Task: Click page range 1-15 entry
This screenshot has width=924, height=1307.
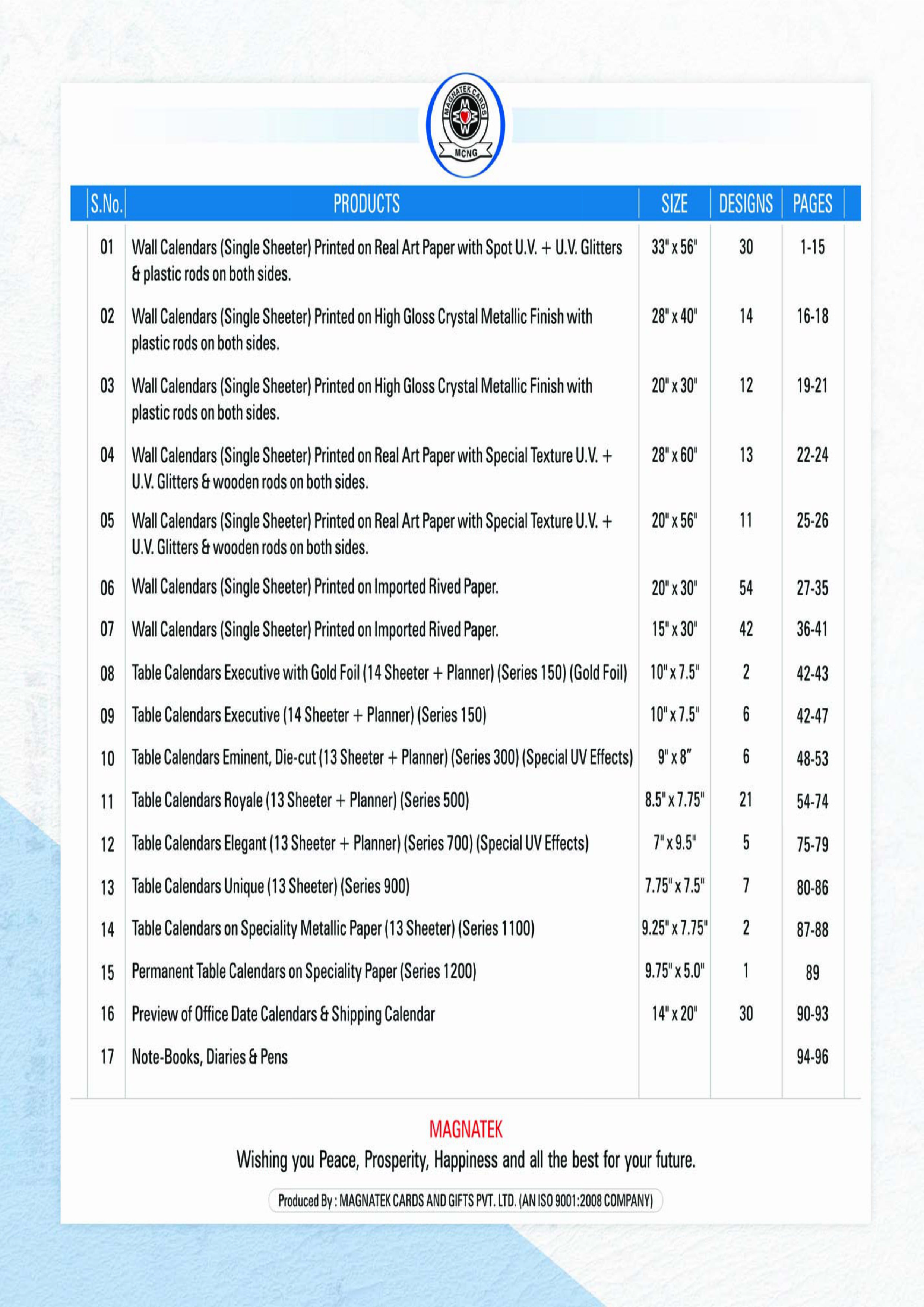Action: coord(812,247)
